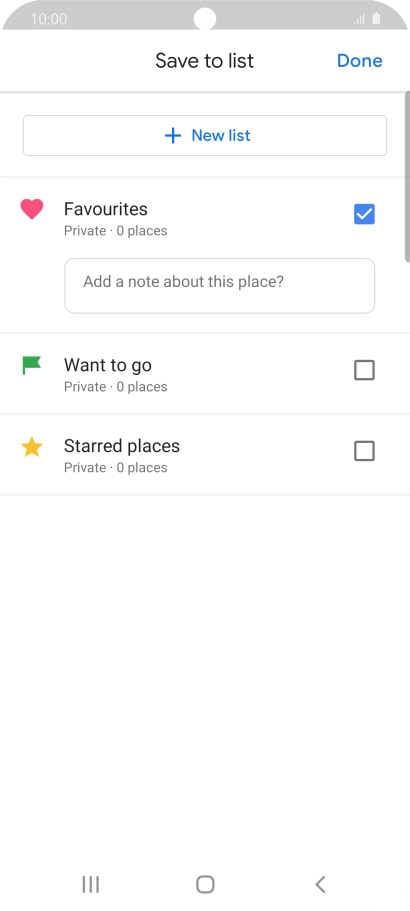Tap Done to save list selection
The width and height of the screenshot is (410, 911).
[x=359, y=60]
